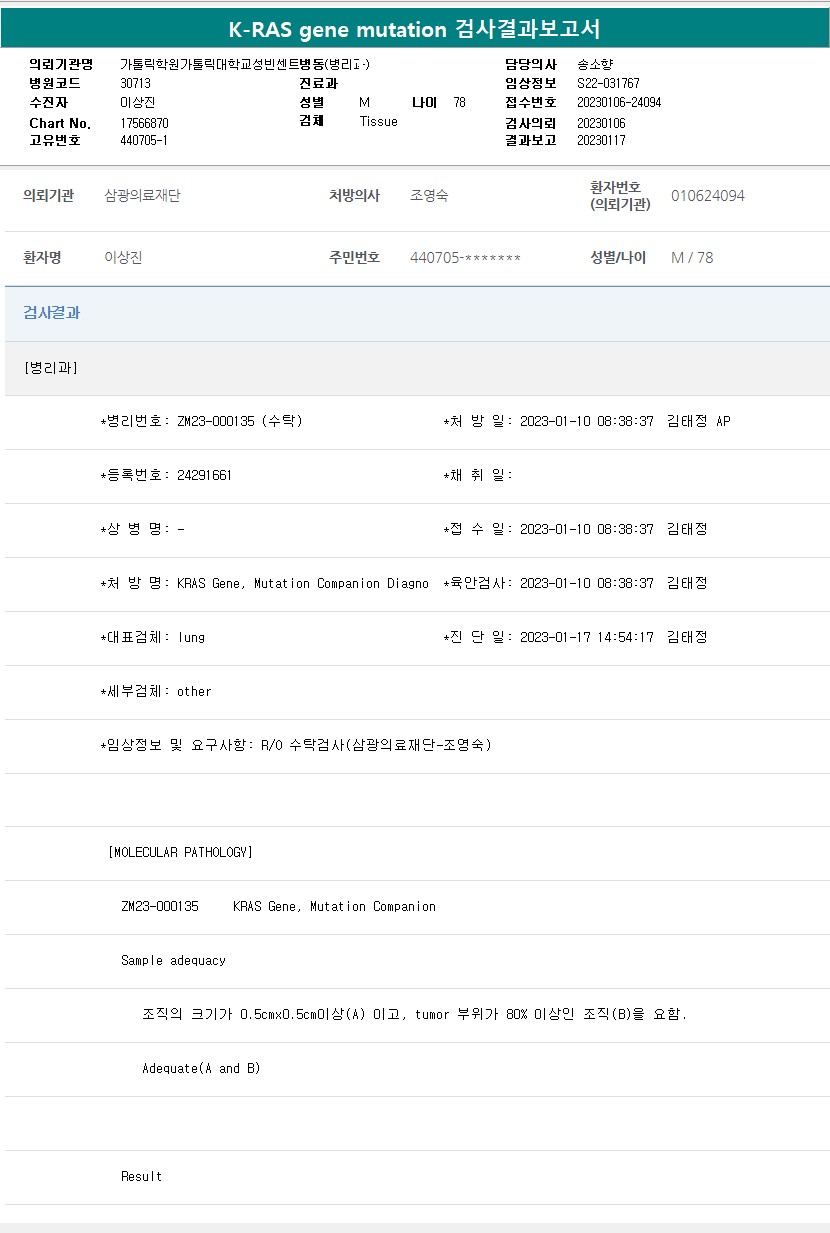Click resident number 440705-*******
This screenshot has height=1233, width=830.
click(465, 258)
